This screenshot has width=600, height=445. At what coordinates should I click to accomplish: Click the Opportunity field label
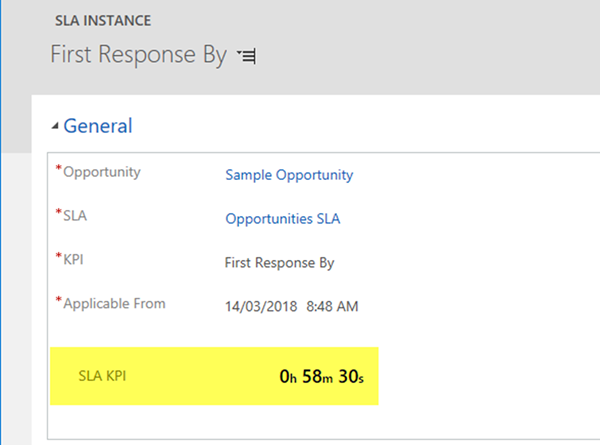click(101, 172)
